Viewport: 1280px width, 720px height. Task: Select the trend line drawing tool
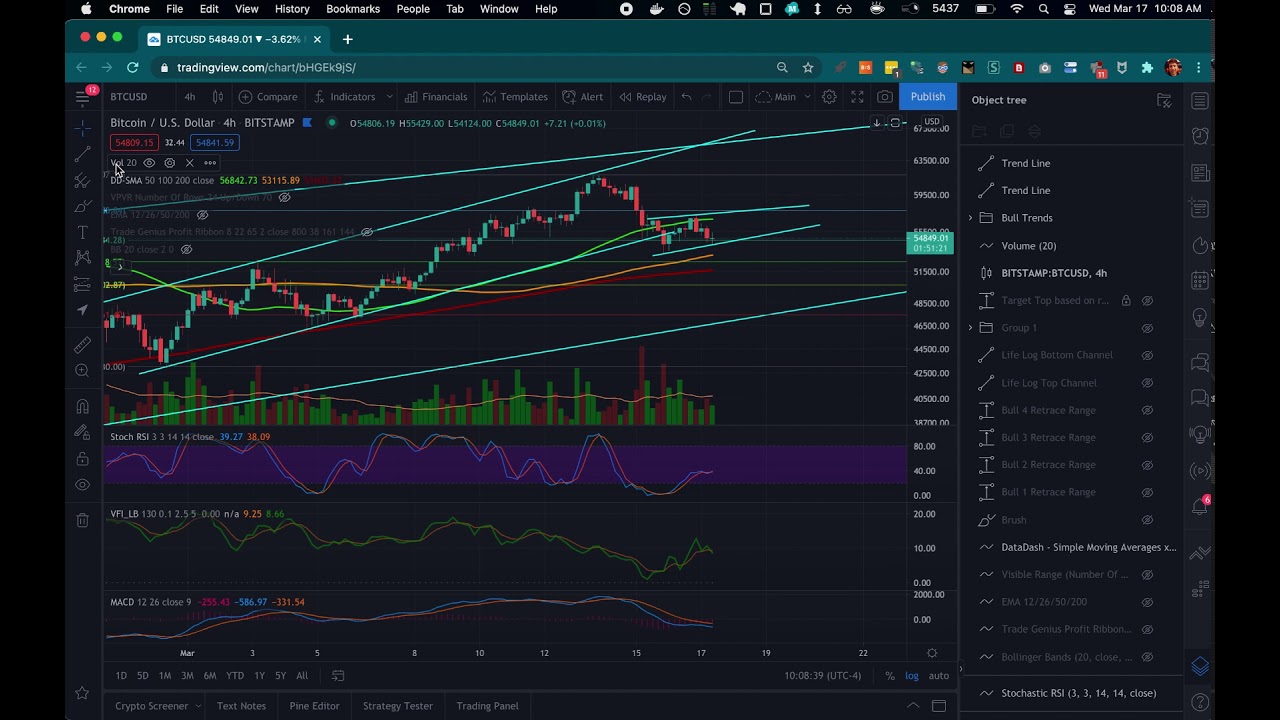83,154
